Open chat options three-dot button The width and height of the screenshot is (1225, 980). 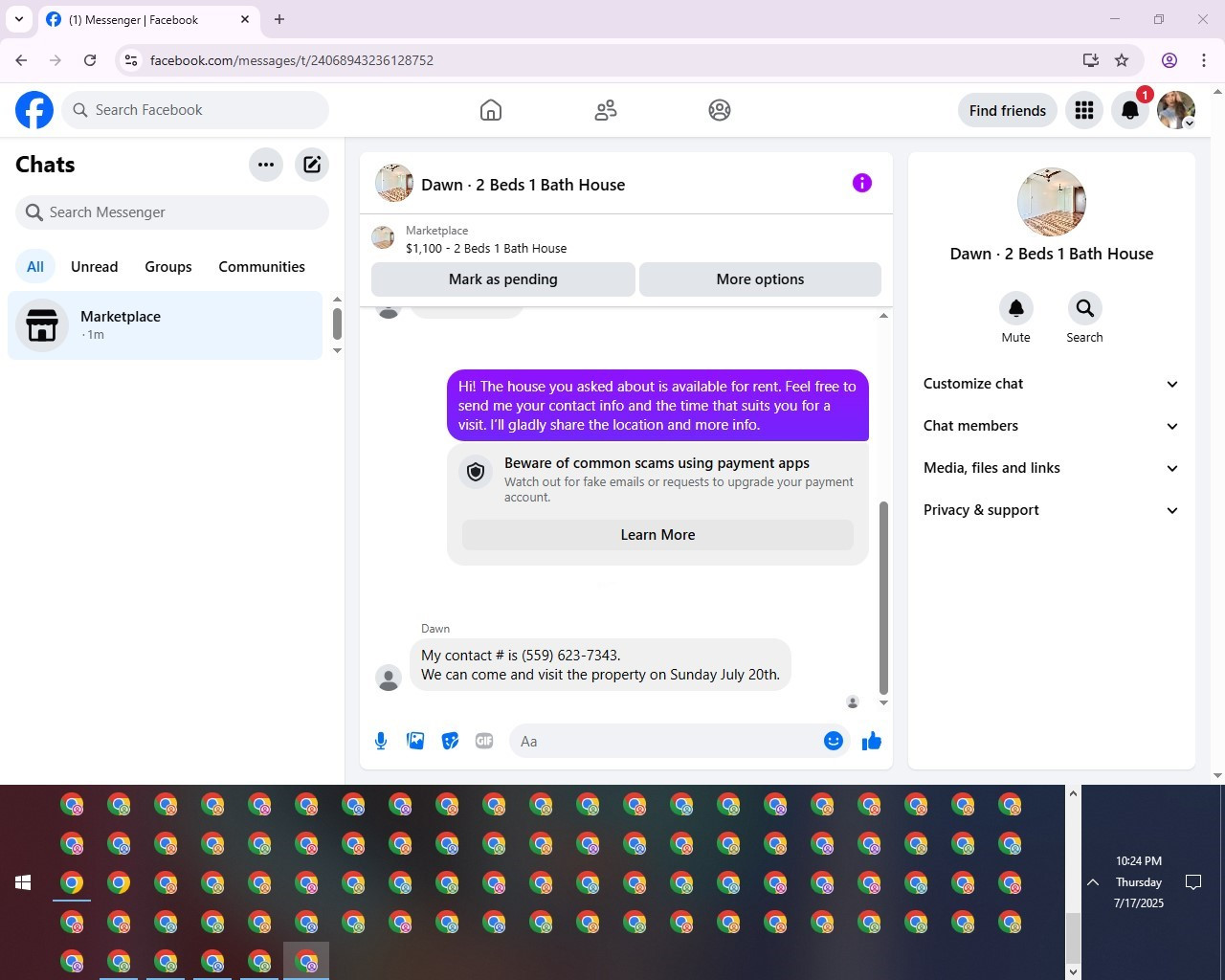pos(266,165)
